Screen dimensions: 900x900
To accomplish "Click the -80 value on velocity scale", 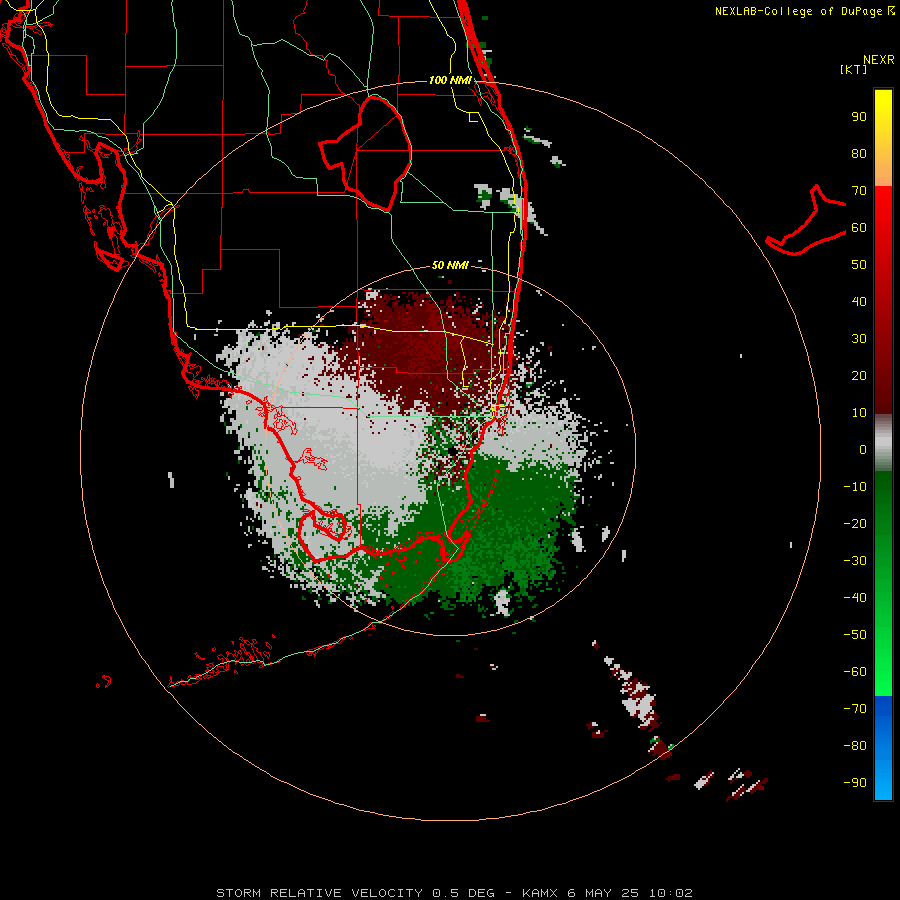I will coord(855,746).
